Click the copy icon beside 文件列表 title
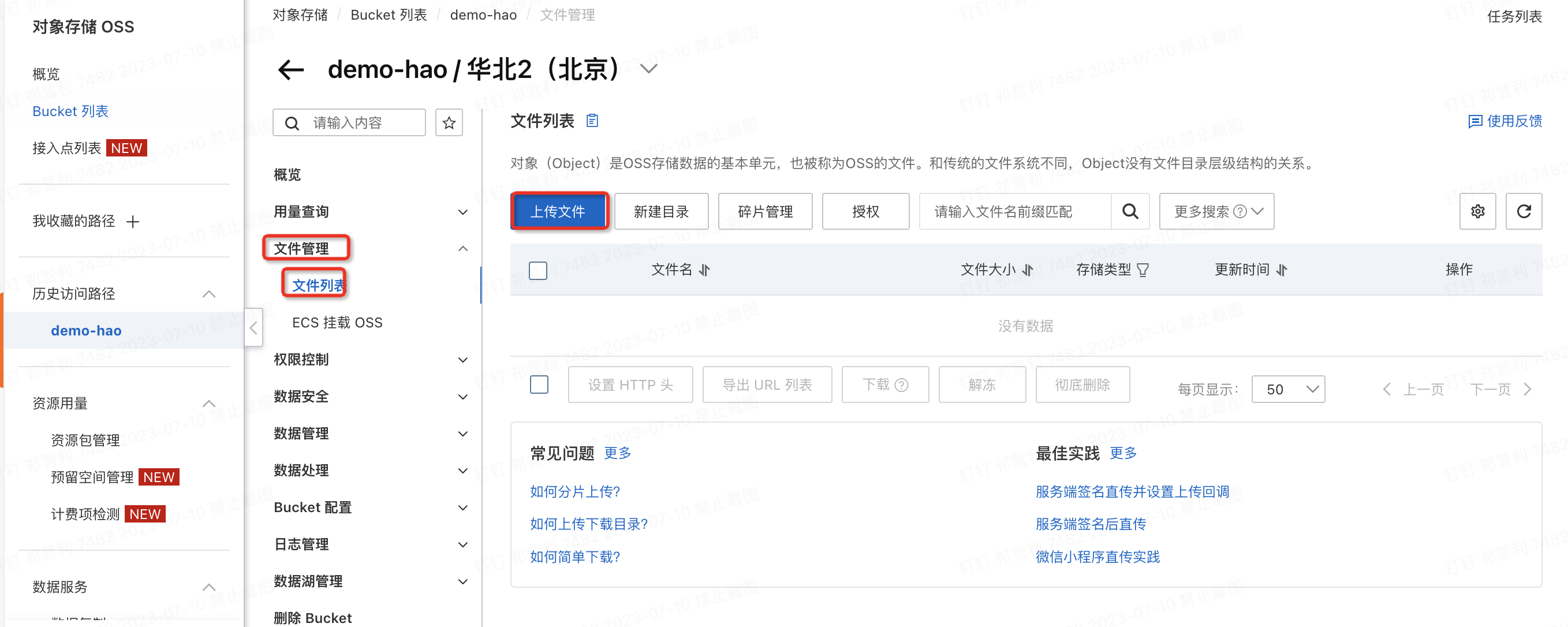 [592, 121]
